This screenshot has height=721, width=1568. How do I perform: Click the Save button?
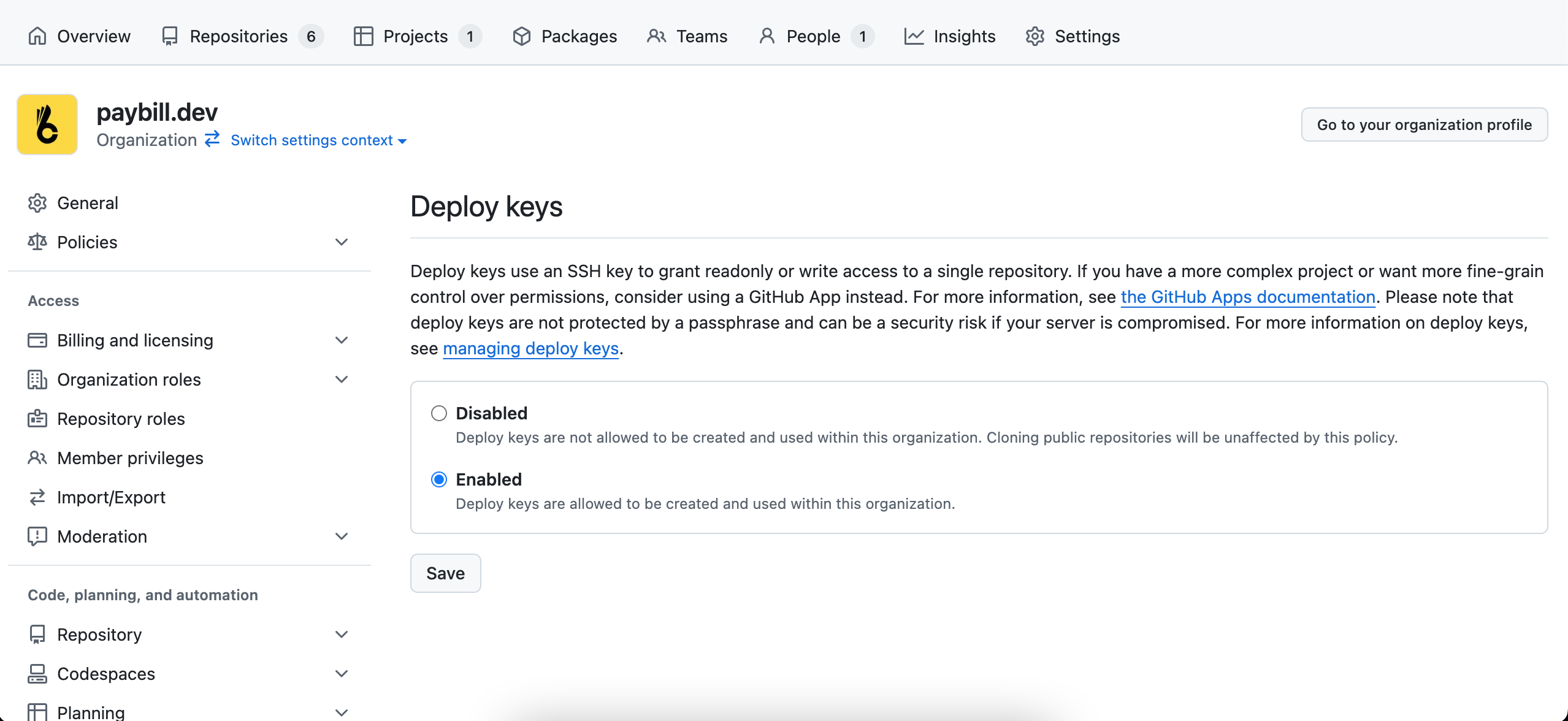(445, 573)
